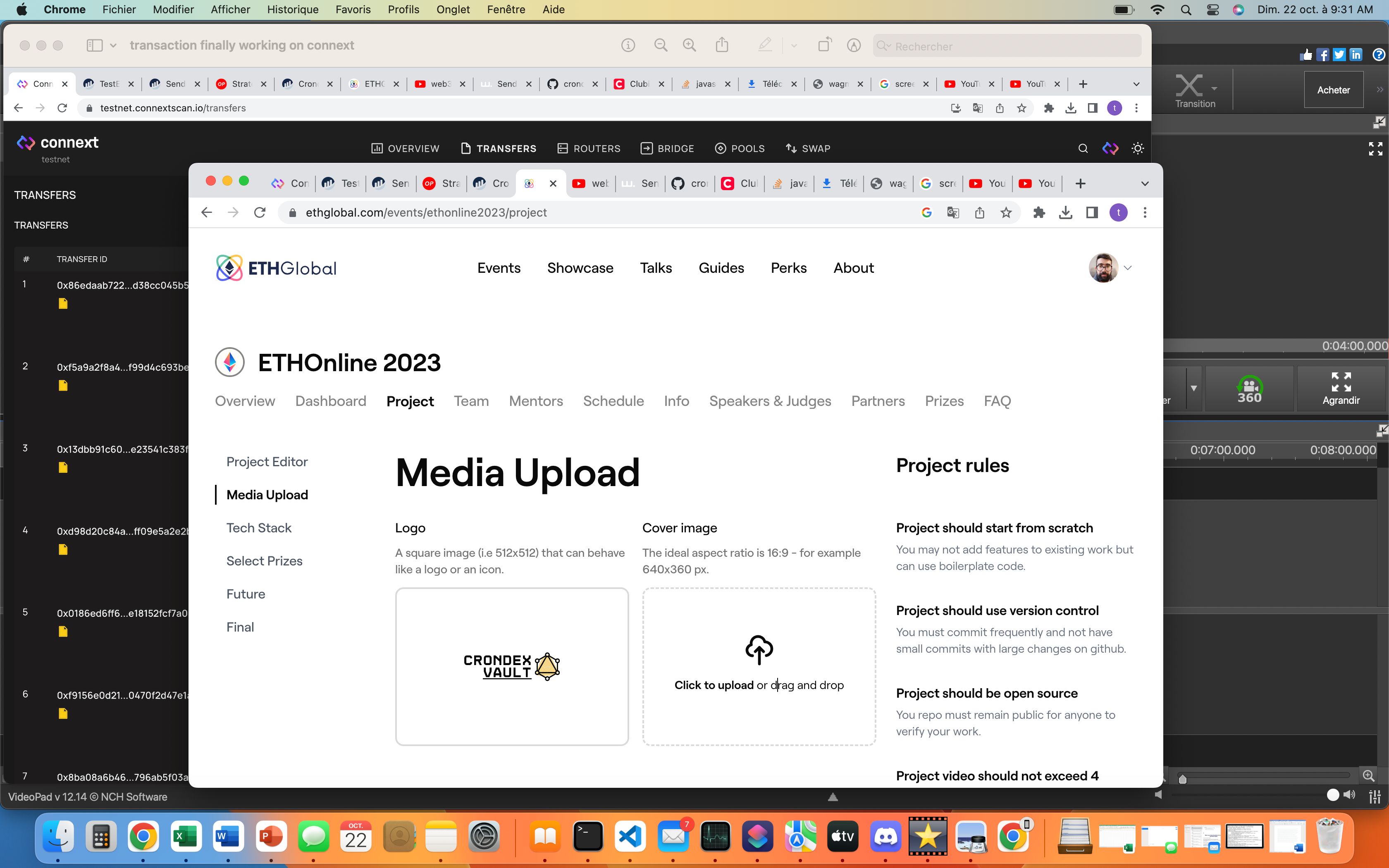Image resolution: width=1389 pixels, height=868 pixels.
Task: Open Preview sidebar view dropdown arrow
Action: click(113, 45)
